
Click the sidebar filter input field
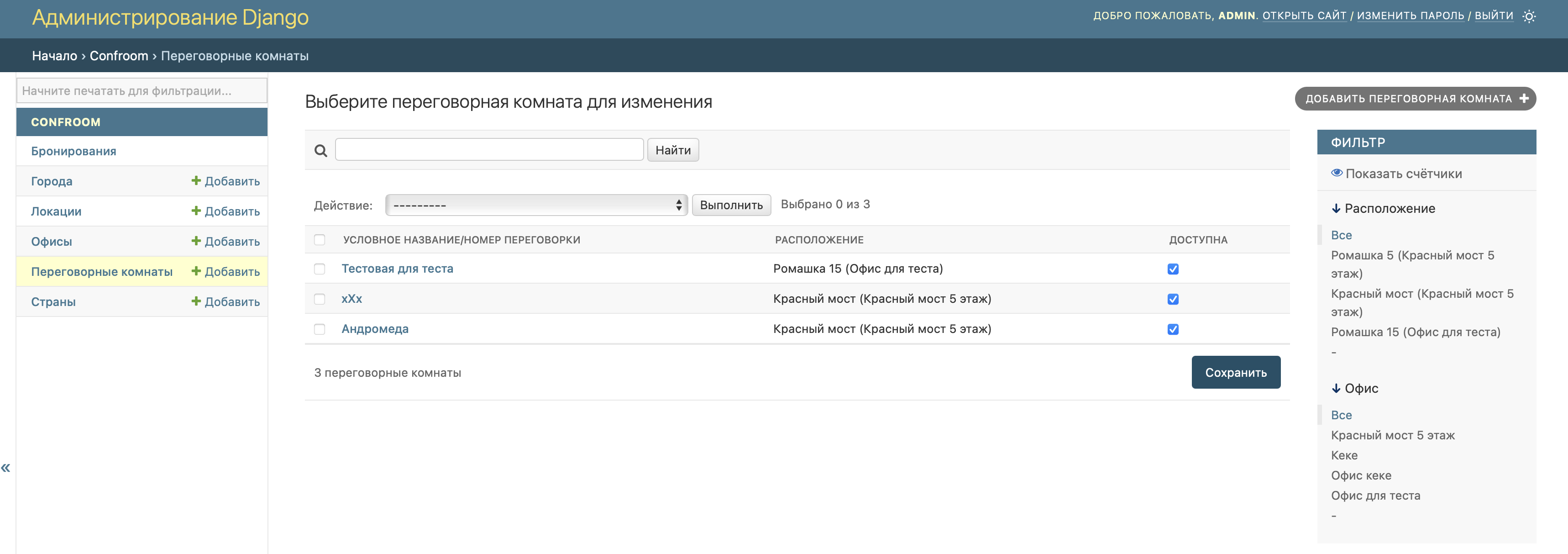141,91
